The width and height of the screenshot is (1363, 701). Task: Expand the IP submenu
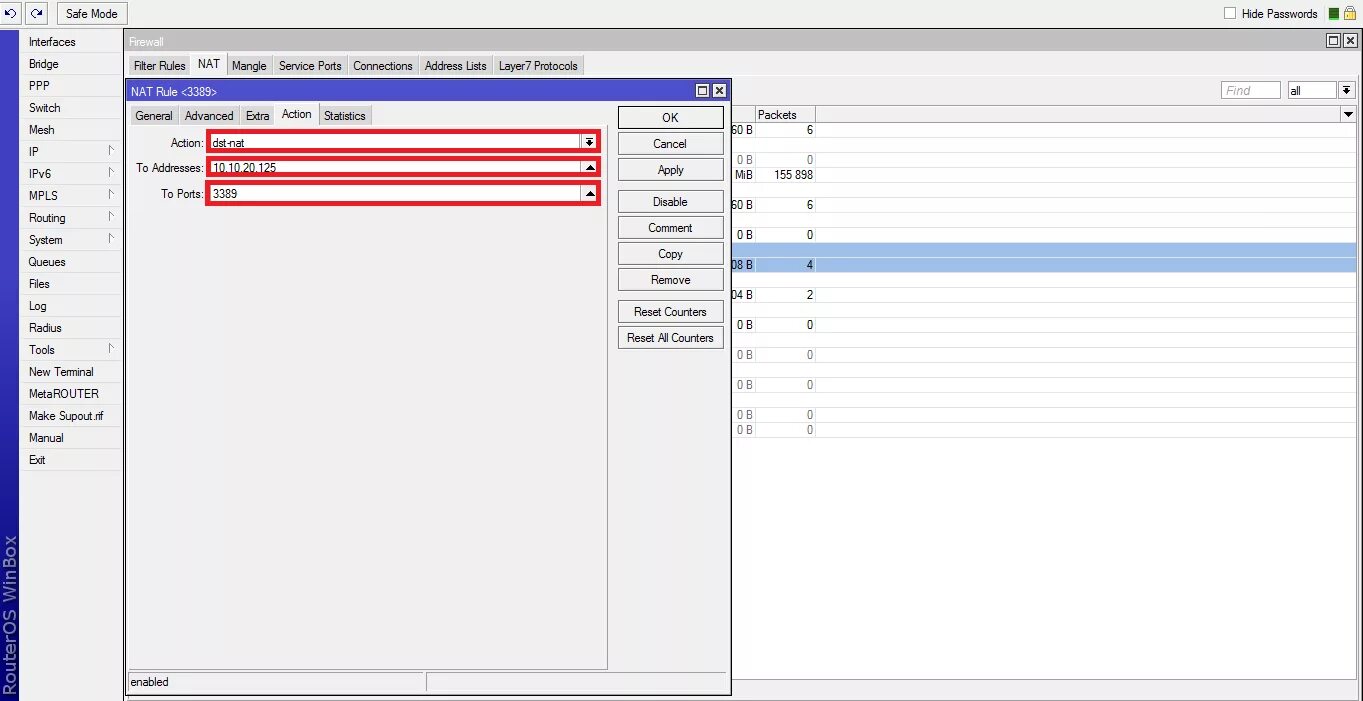(70, 152)
